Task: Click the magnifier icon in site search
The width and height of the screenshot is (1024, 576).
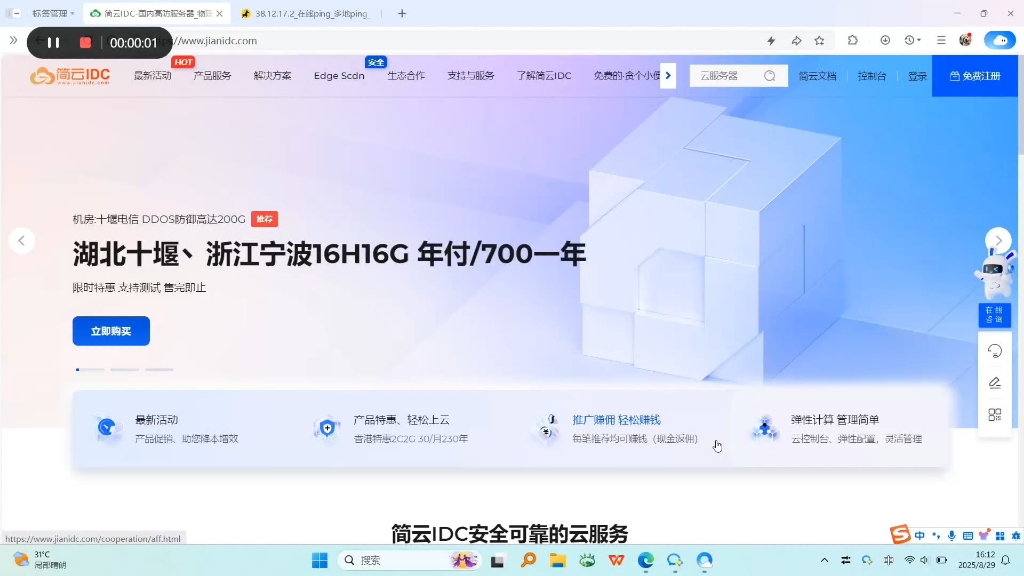Action: (x=770, y=76)
